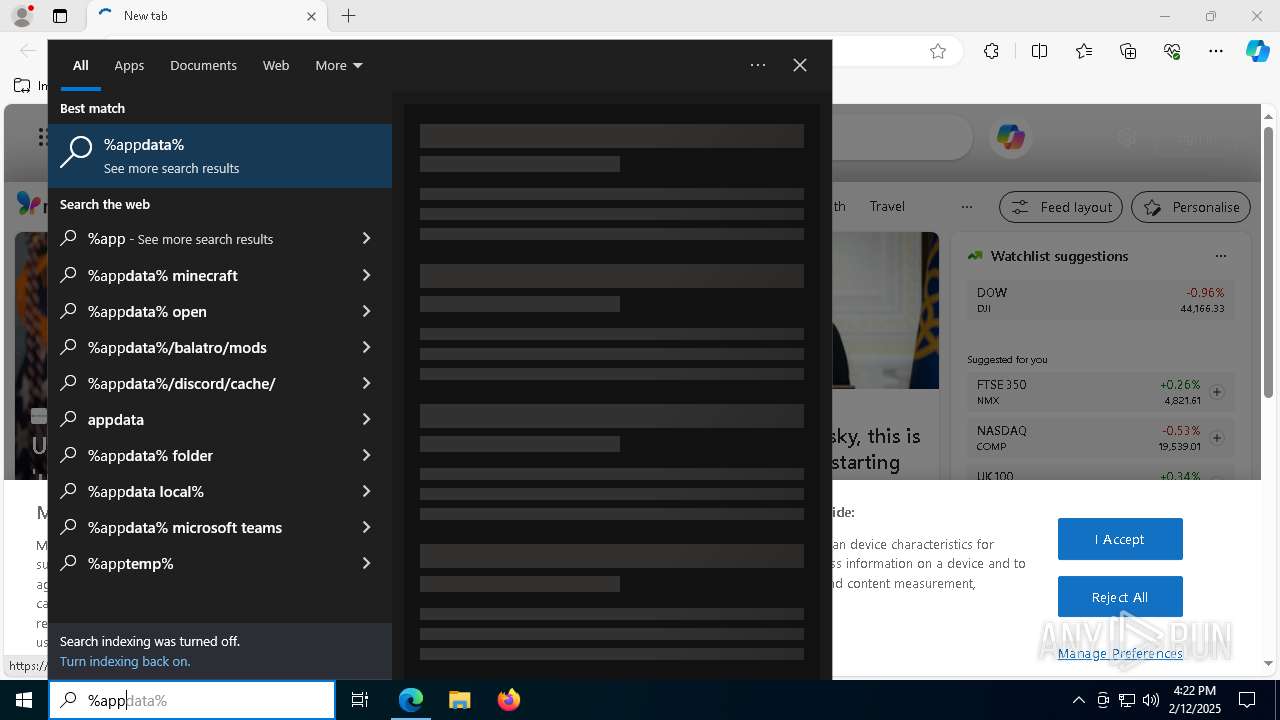Open volume control tray icon

click(x=1151, y=700)
